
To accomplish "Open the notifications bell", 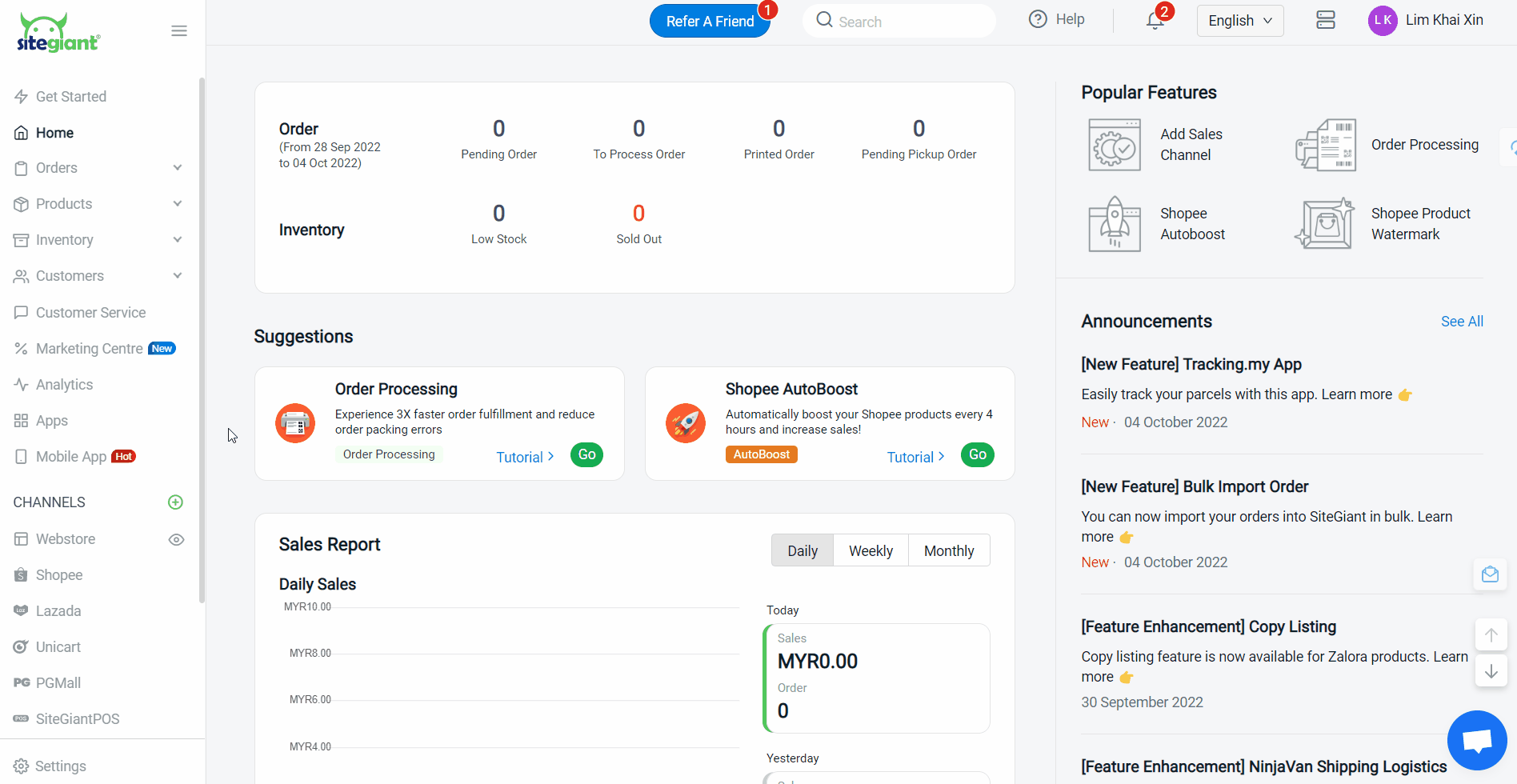I will [1155, 20].
